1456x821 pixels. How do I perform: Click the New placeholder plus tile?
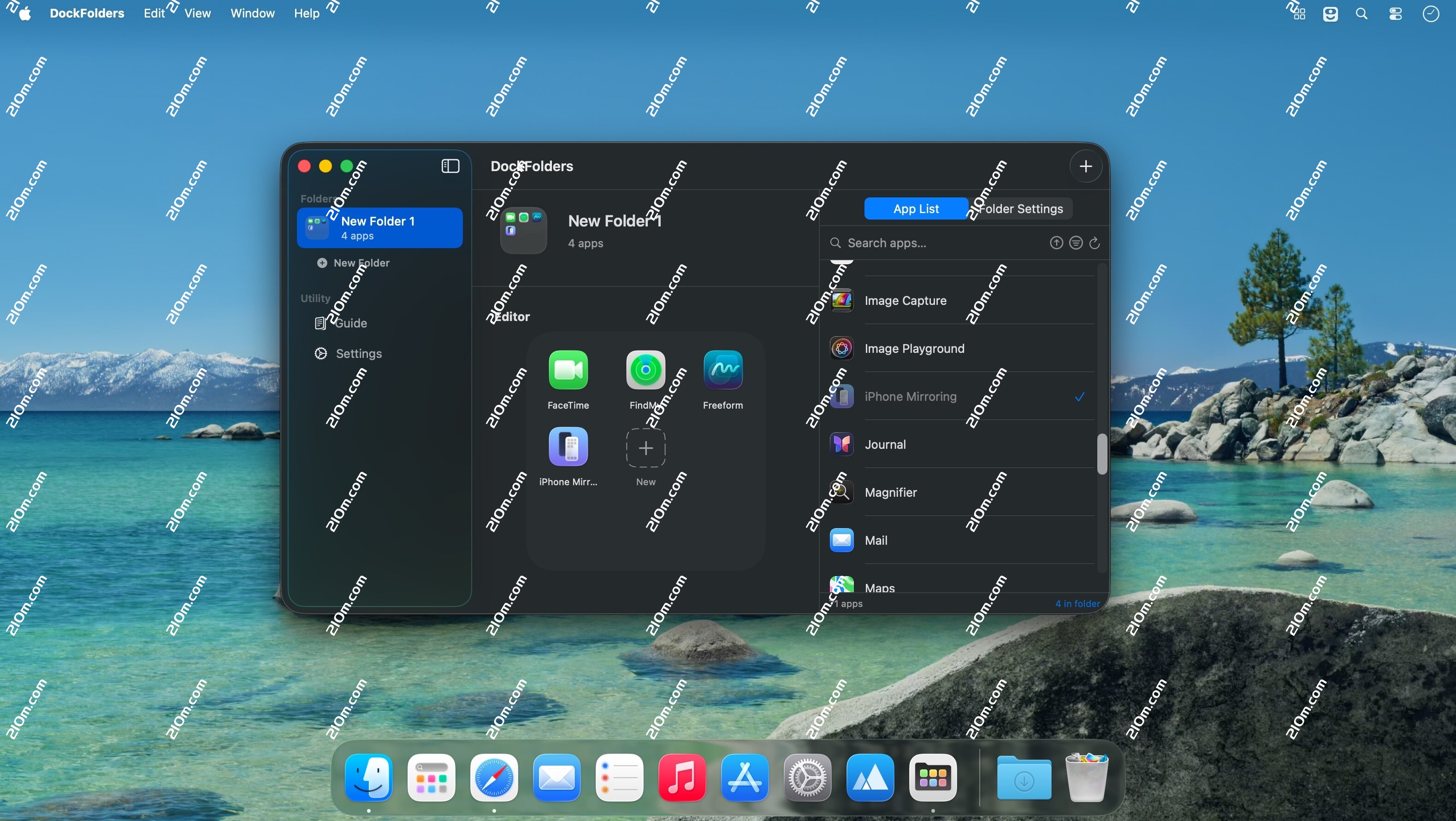pos(645,447)
